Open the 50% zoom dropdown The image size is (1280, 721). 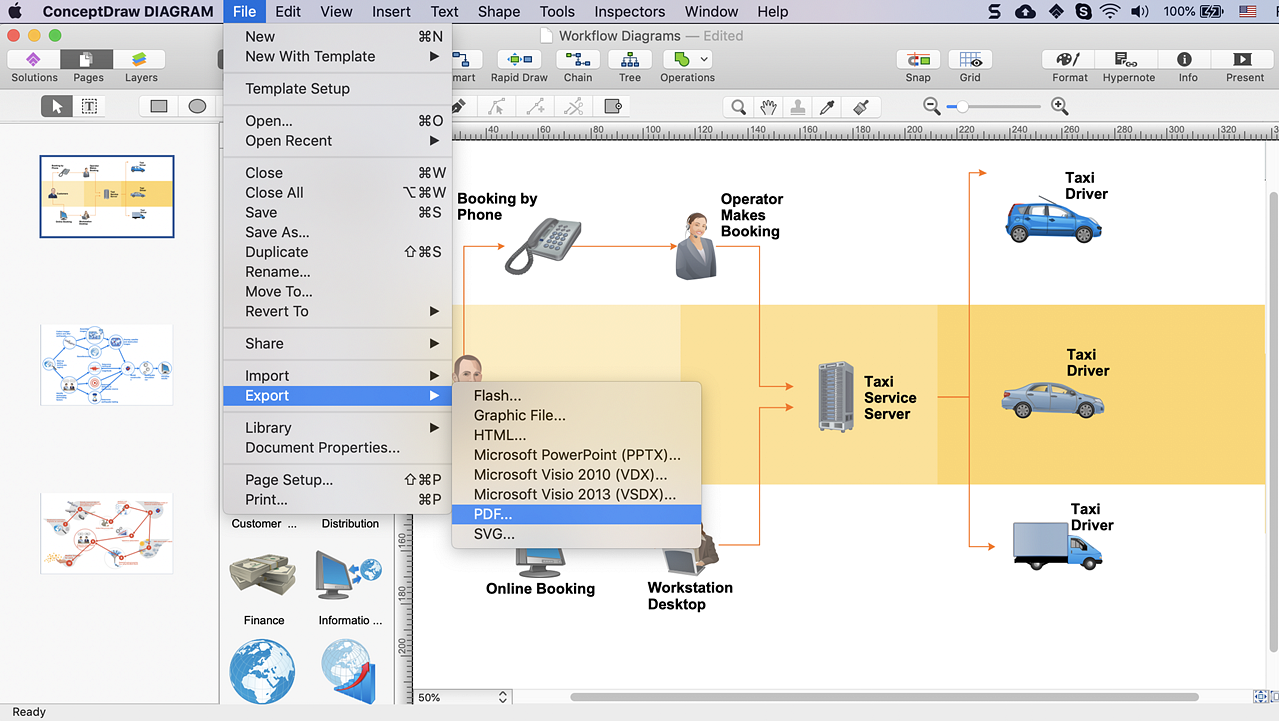click(x=462, y=697)
